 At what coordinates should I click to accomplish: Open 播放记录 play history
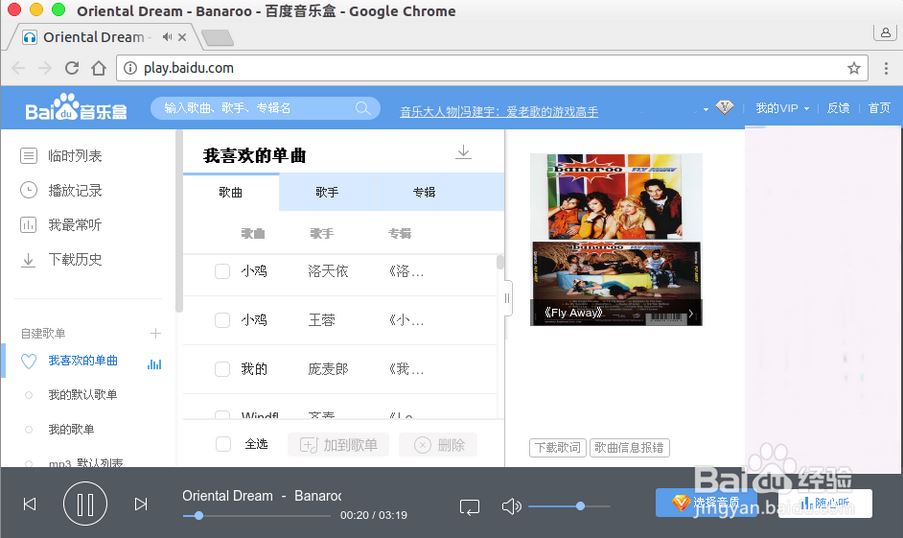(x=60, y=190)
